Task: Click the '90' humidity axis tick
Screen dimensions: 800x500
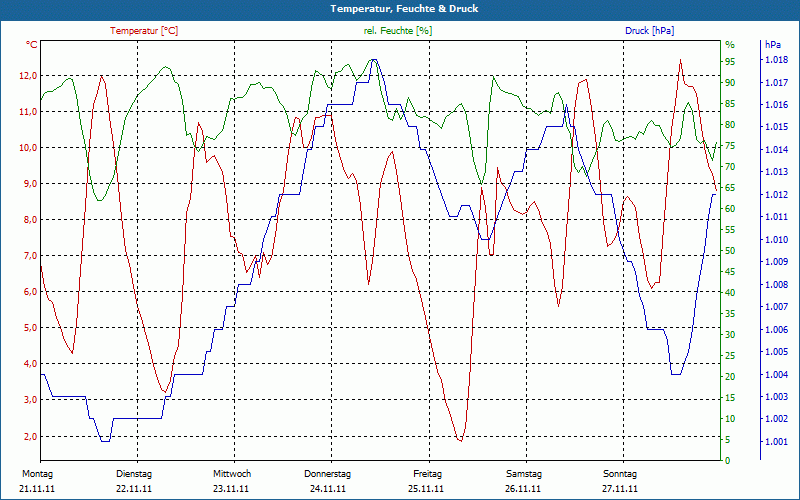Action: pyautogui.click(x=730, y=83)
